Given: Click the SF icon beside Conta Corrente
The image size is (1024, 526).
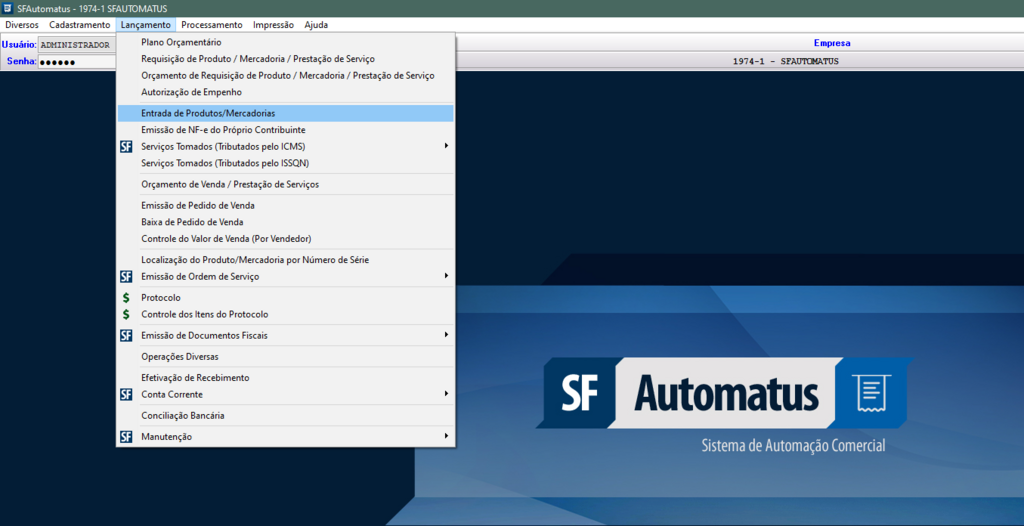Looking at the screenshot, I should coord(126,394).
